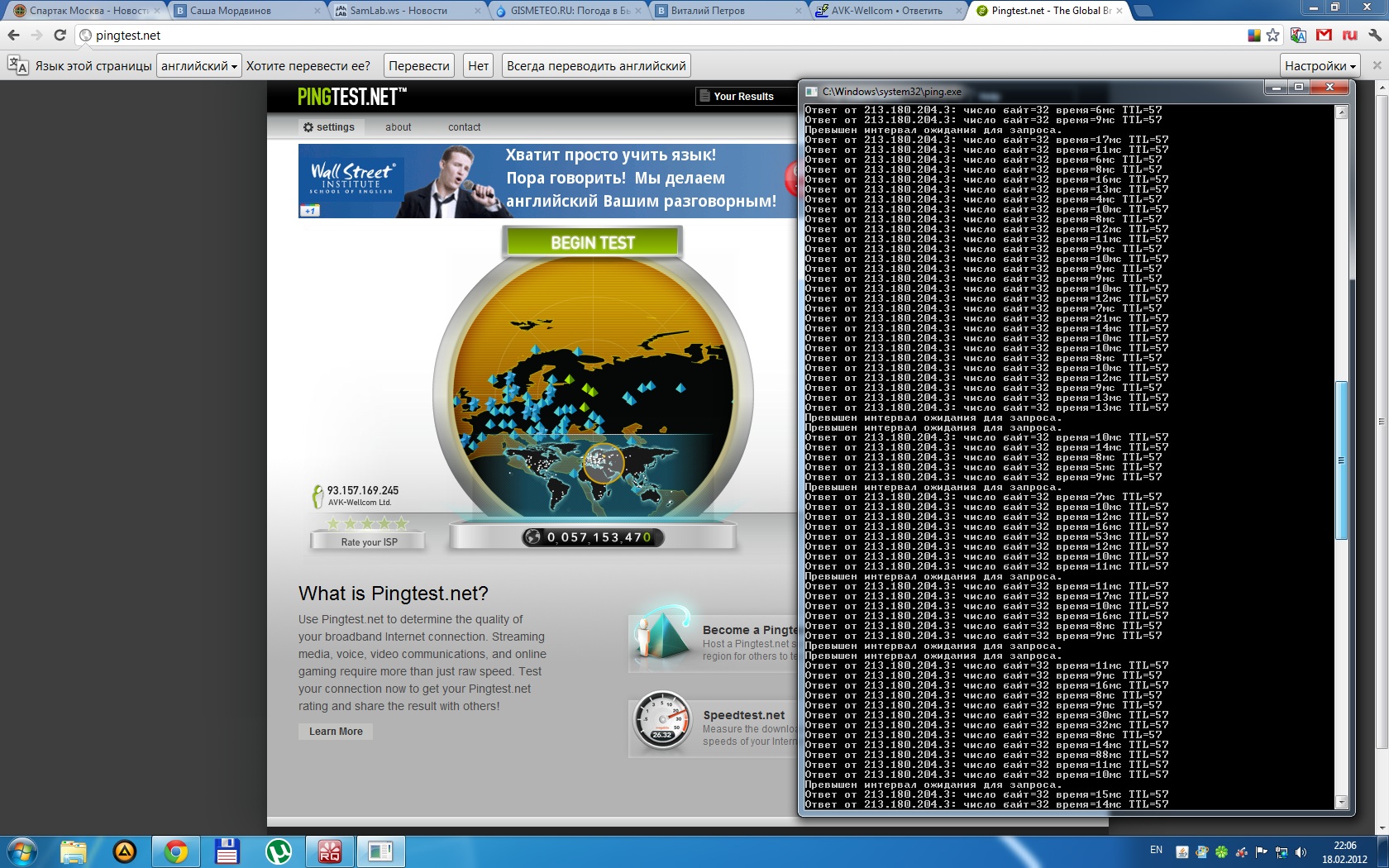Open the ICQ green flower tray icon

click(1221, 851)
